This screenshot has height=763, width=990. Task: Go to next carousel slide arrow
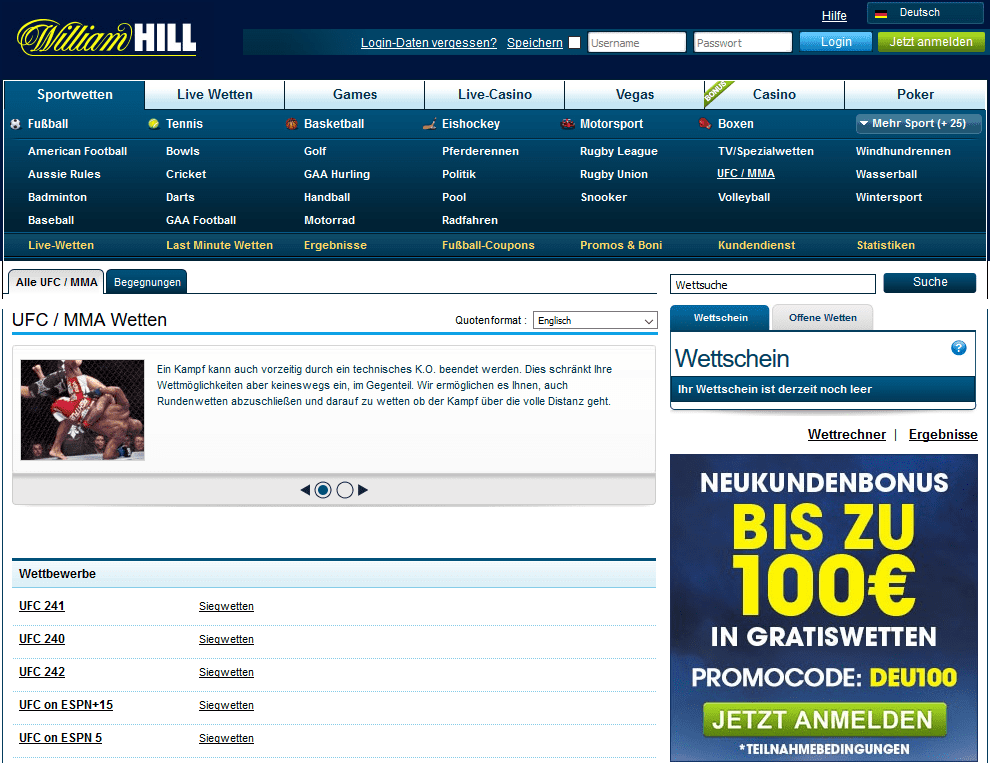362,490
